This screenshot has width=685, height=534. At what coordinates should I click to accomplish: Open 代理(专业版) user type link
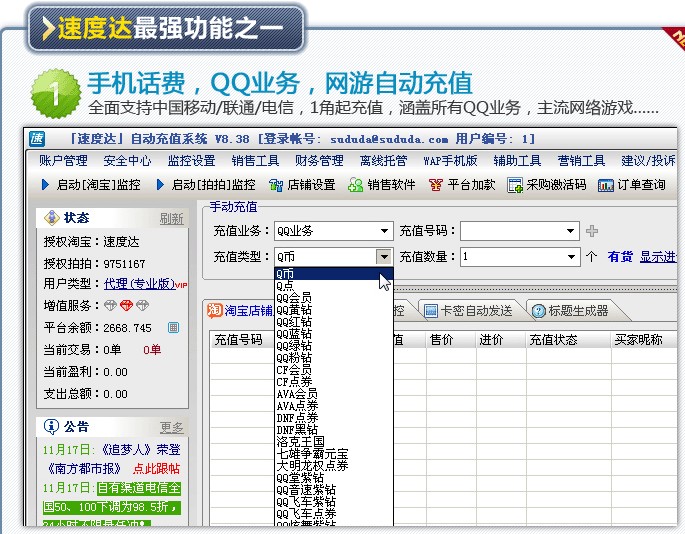[x=139, y=284]
